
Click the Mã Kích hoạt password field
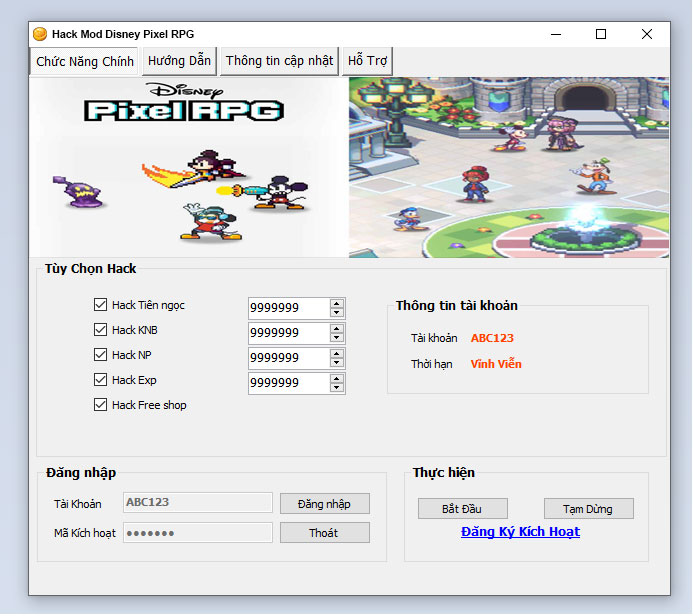(x=198, y=532)
